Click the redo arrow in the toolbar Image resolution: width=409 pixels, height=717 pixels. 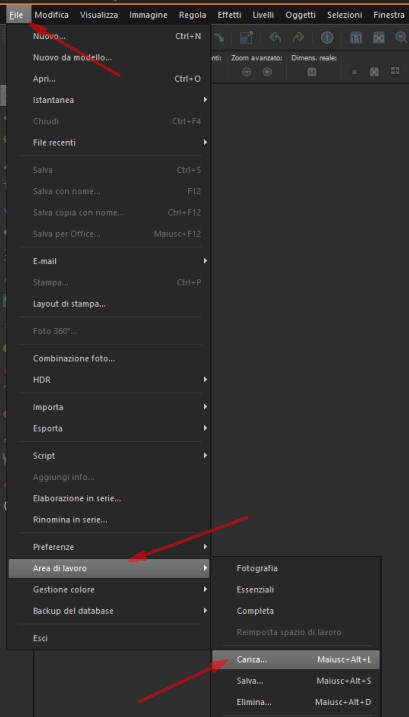[298, 38]
